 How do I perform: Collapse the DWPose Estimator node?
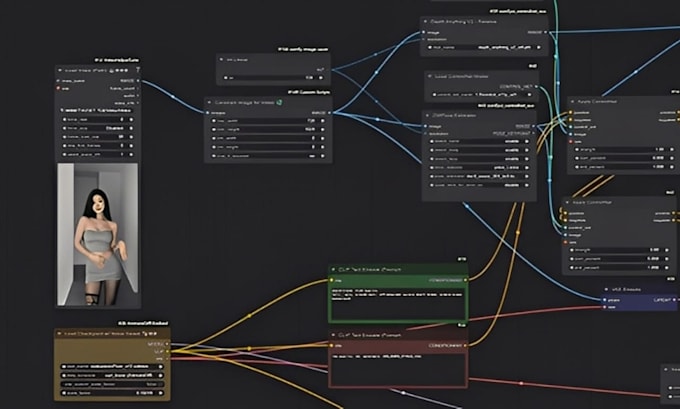click(x=428, y=114)
